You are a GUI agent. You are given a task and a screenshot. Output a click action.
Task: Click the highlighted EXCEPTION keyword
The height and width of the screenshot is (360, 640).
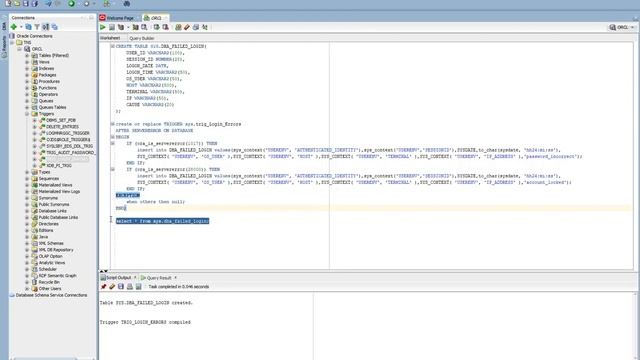tap(128, 195)
